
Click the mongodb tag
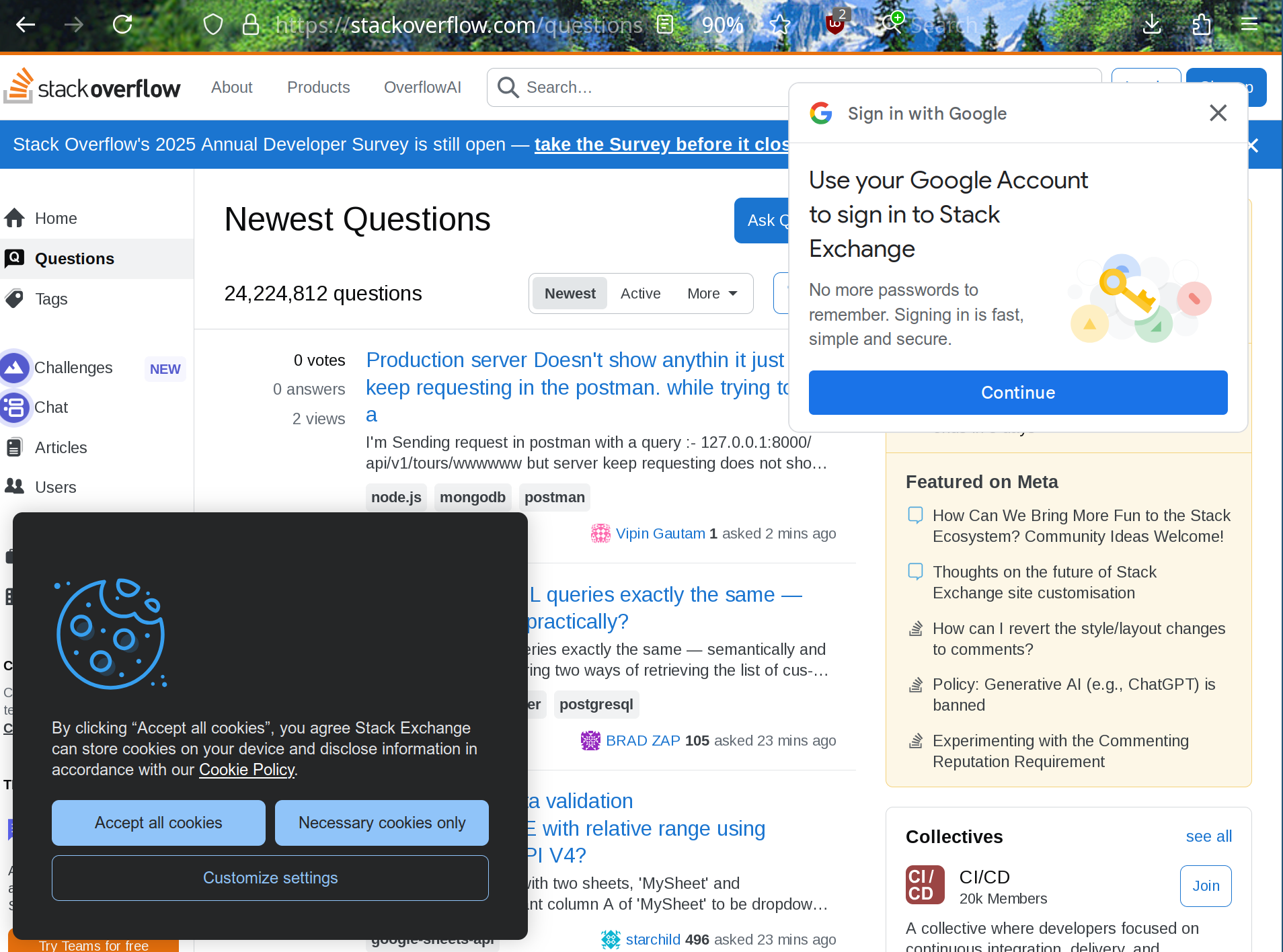point(473,498)
